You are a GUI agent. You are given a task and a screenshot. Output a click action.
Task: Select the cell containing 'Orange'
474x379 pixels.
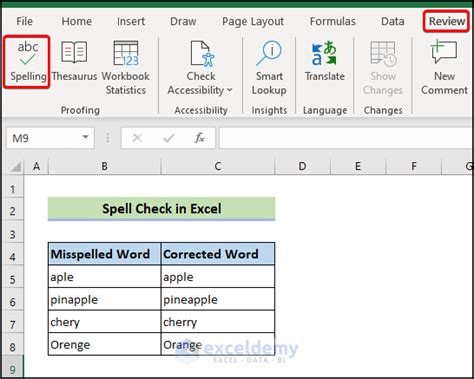click(x=218, y=344)
